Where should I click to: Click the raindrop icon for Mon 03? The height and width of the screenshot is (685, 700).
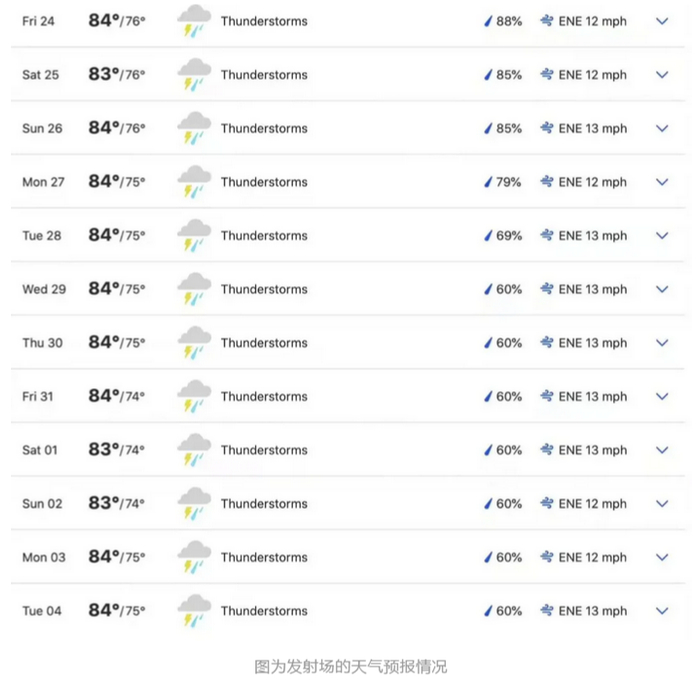tap(488, 557)
